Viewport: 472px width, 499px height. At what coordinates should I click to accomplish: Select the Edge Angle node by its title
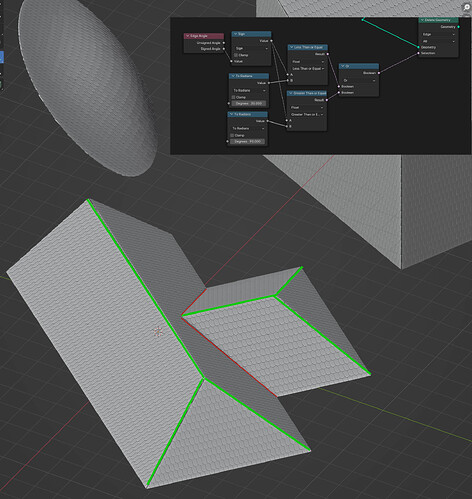[x=199, y=36]
